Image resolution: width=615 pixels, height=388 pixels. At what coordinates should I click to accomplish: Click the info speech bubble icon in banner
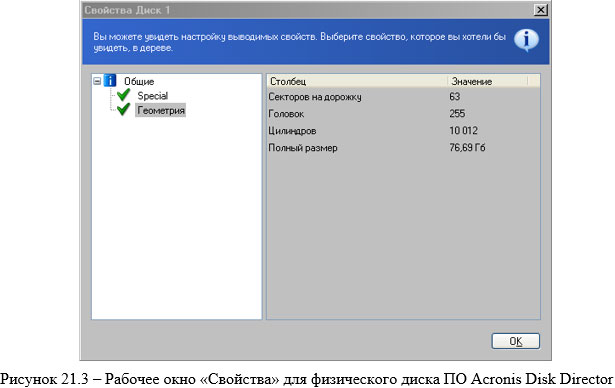[x=526, y=40]
